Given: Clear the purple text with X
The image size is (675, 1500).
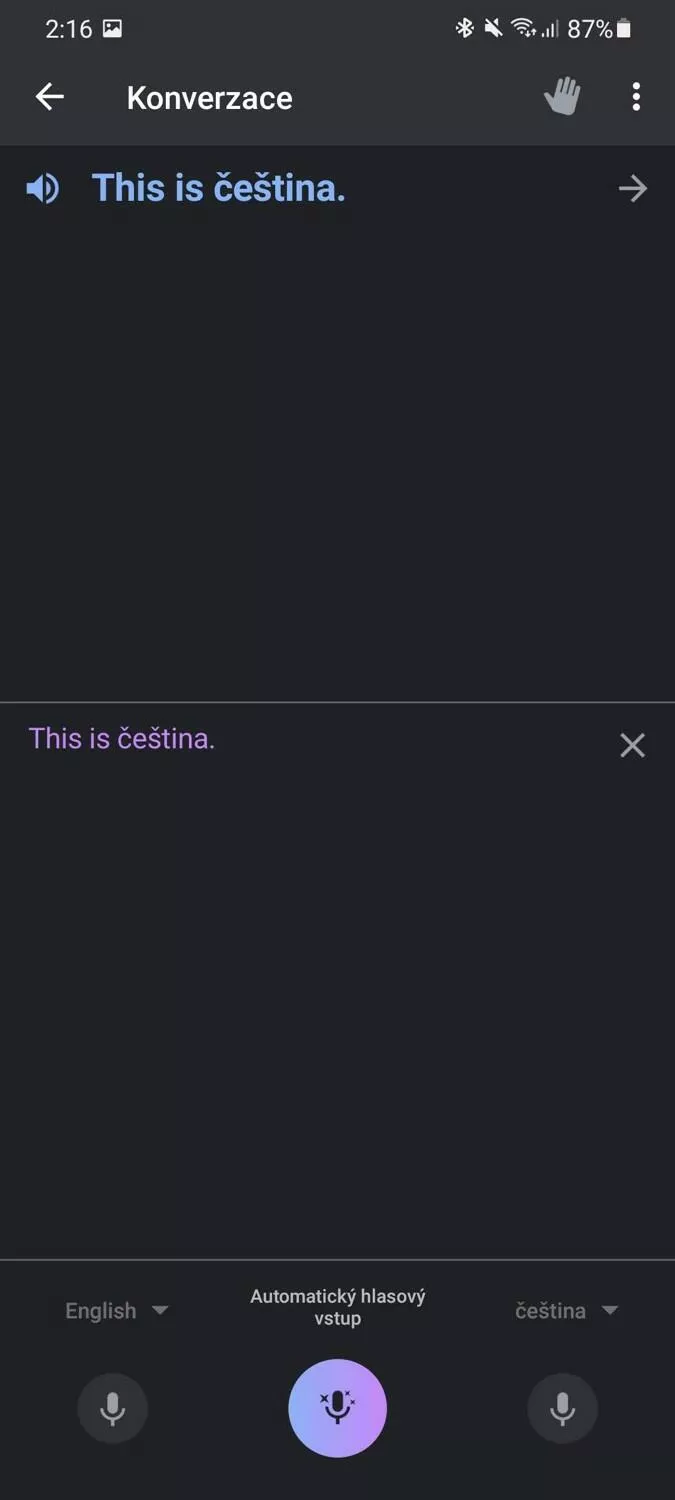Looking at the screenshot, I should coord(632,745).
